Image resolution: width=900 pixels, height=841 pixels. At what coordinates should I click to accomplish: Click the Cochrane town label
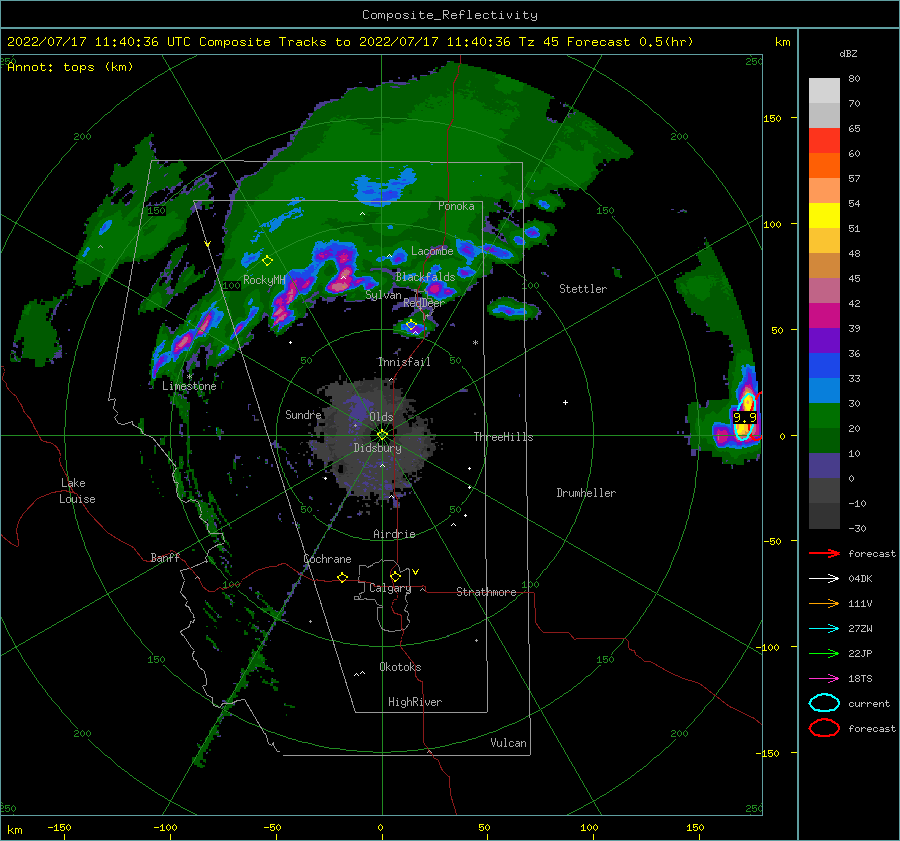click(327, 559)
